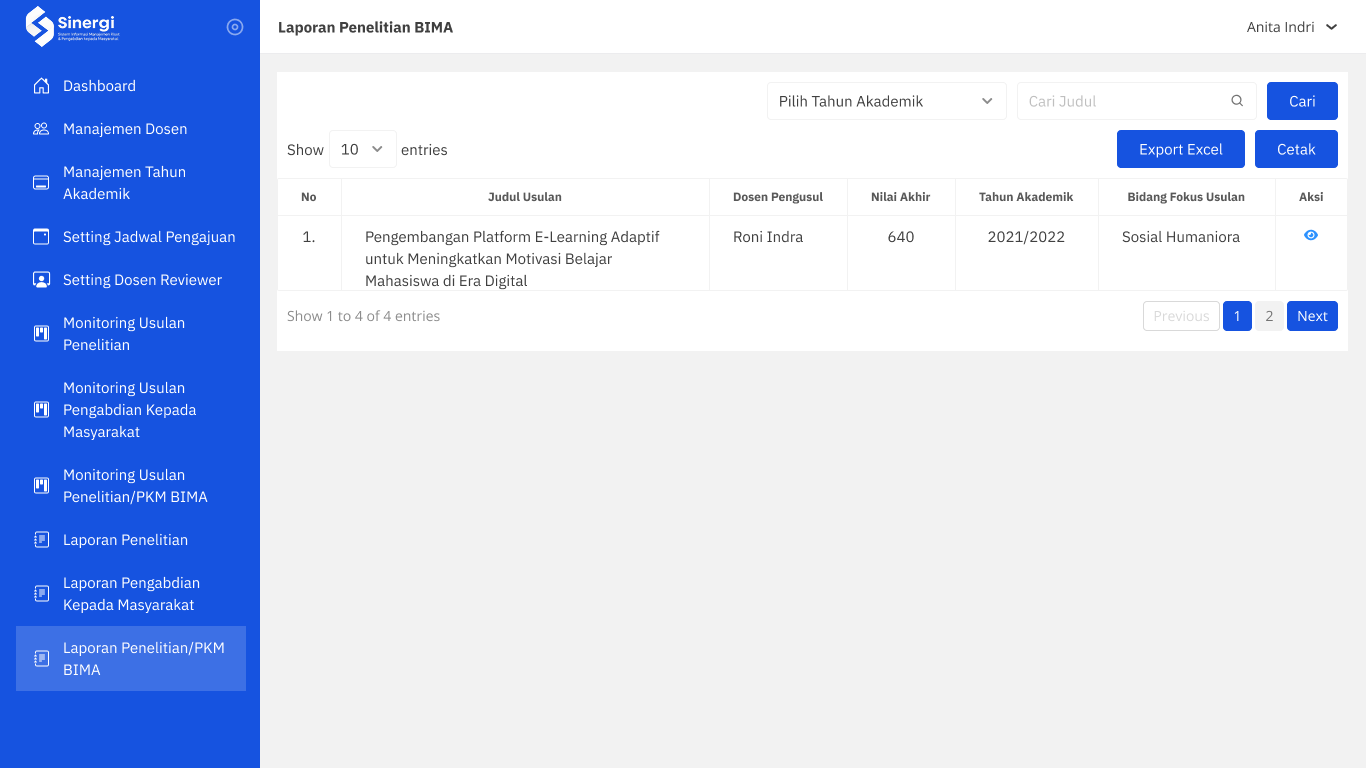The height and width of the screenshot is (768, 1366).
Task: Click the search magnifier icon in Cari Judul
Action: point(1237,101)
